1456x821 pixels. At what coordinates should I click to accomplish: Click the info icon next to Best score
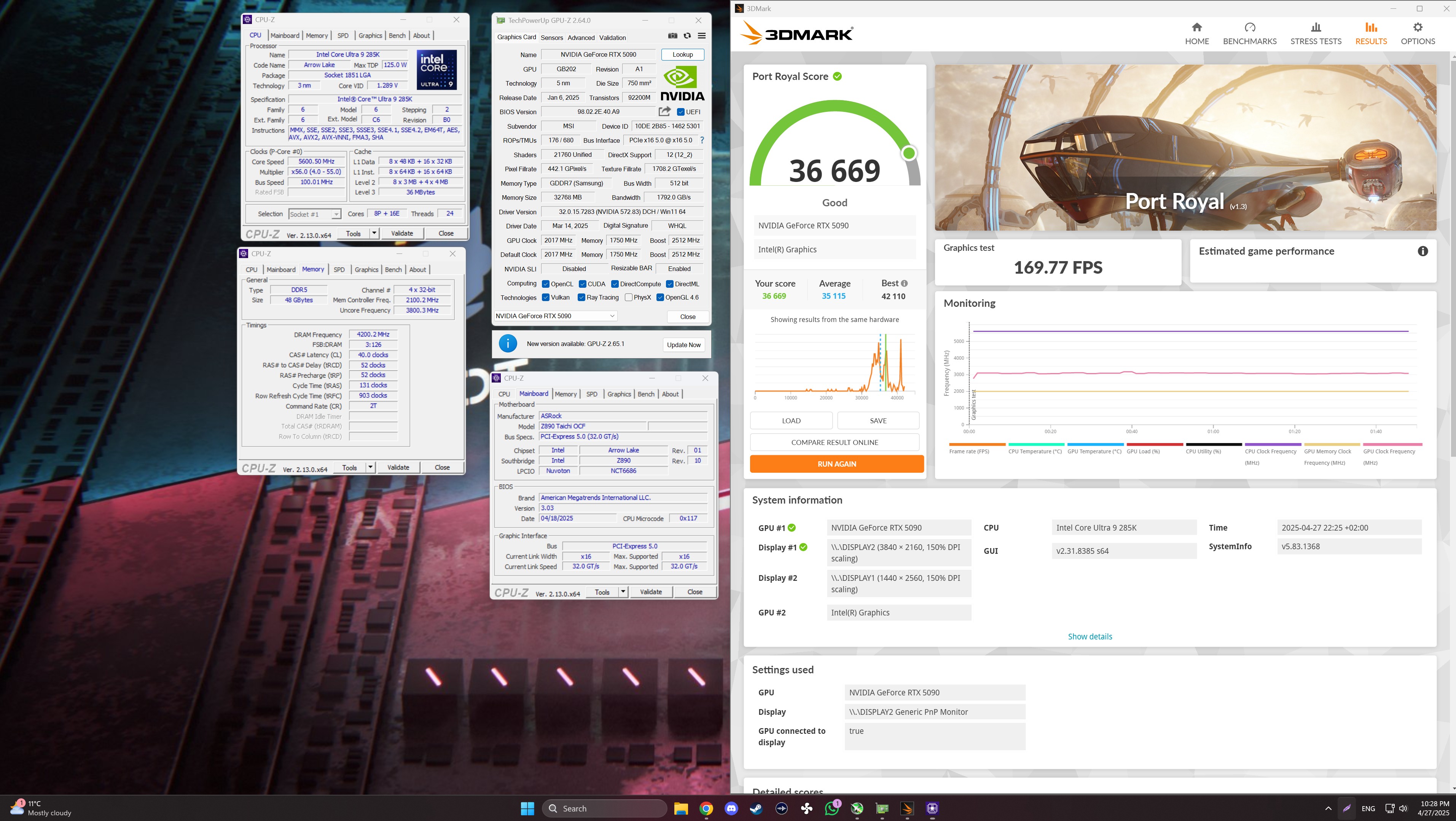click(x=904, y=283)
